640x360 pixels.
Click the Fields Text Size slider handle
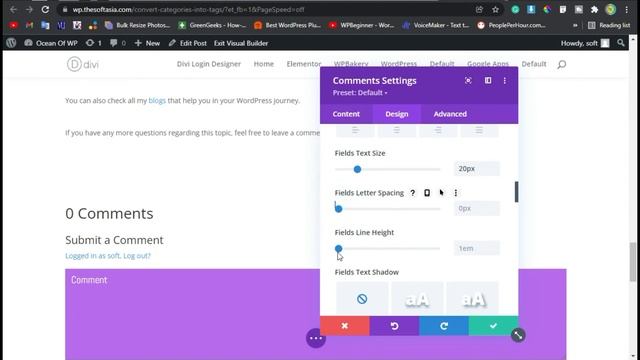(x=358, y=169)
